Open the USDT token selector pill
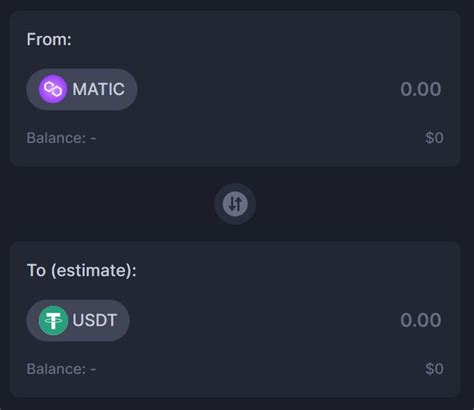 click(x=78, y=320)
